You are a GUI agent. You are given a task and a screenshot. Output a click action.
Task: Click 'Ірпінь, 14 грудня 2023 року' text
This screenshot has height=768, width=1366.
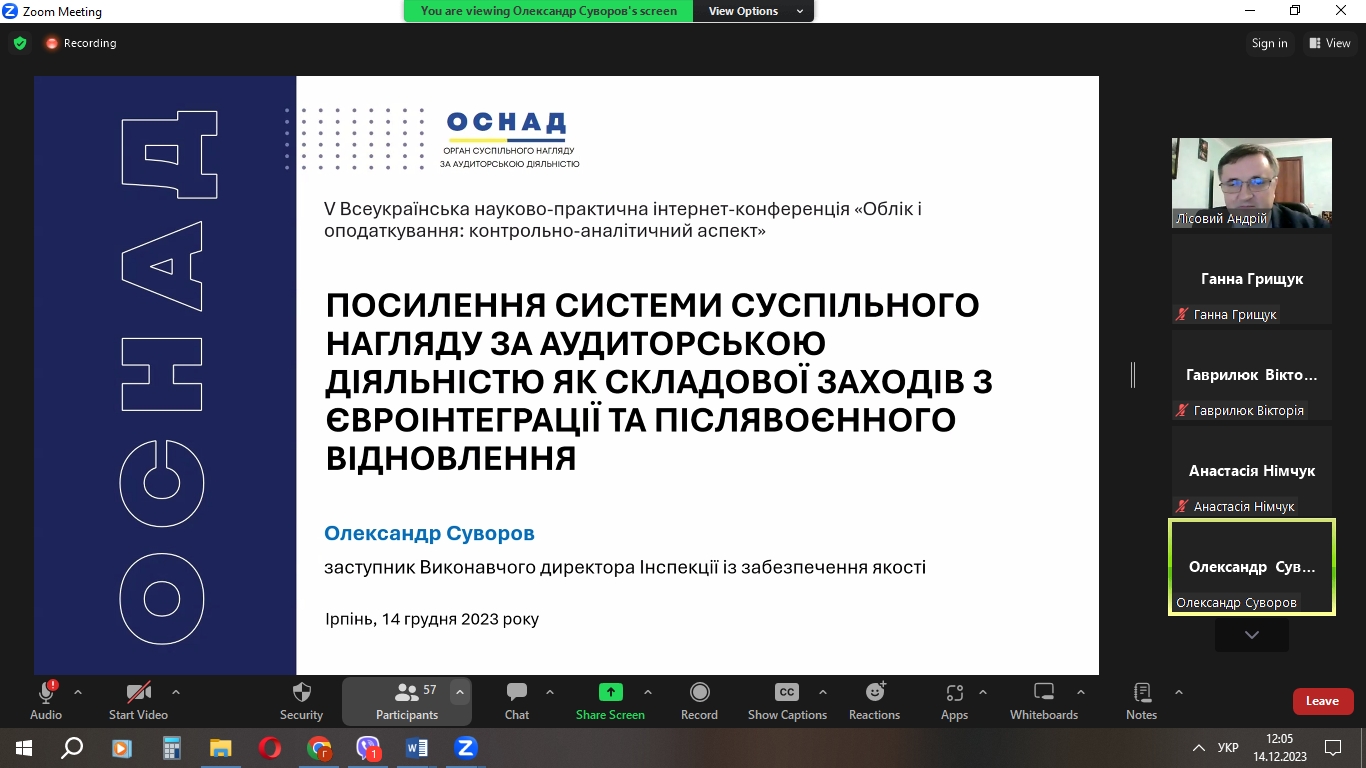point(431,619)
